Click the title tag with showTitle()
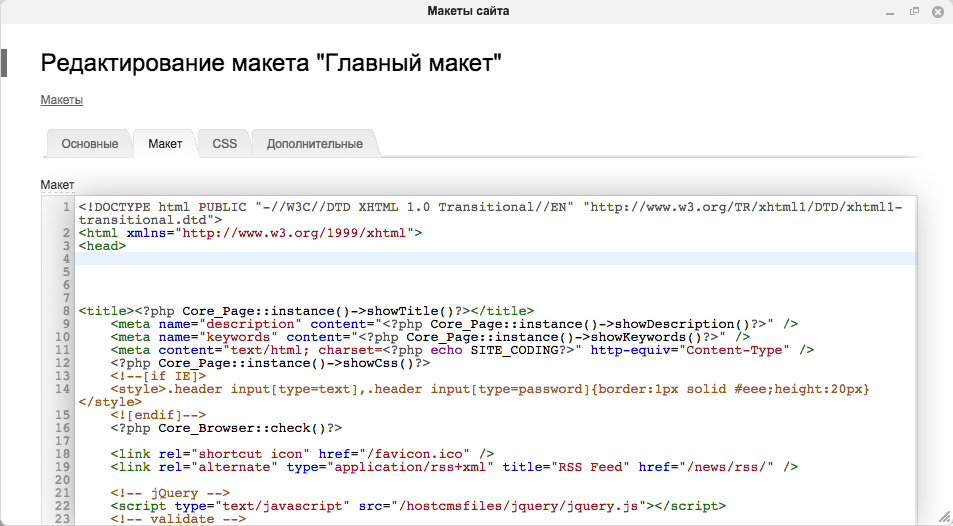Image resolution: width=953 pixels, height=526 pixels. [x=306, y=311]
